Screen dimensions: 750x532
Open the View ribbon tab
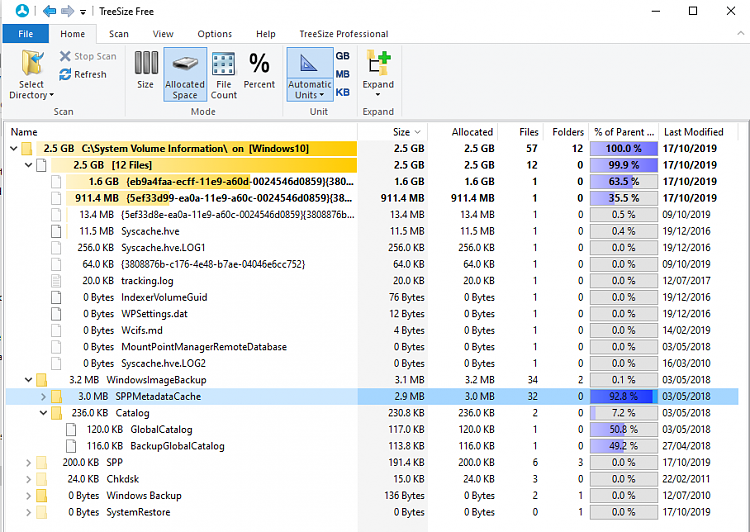click(x=163, y=34)
